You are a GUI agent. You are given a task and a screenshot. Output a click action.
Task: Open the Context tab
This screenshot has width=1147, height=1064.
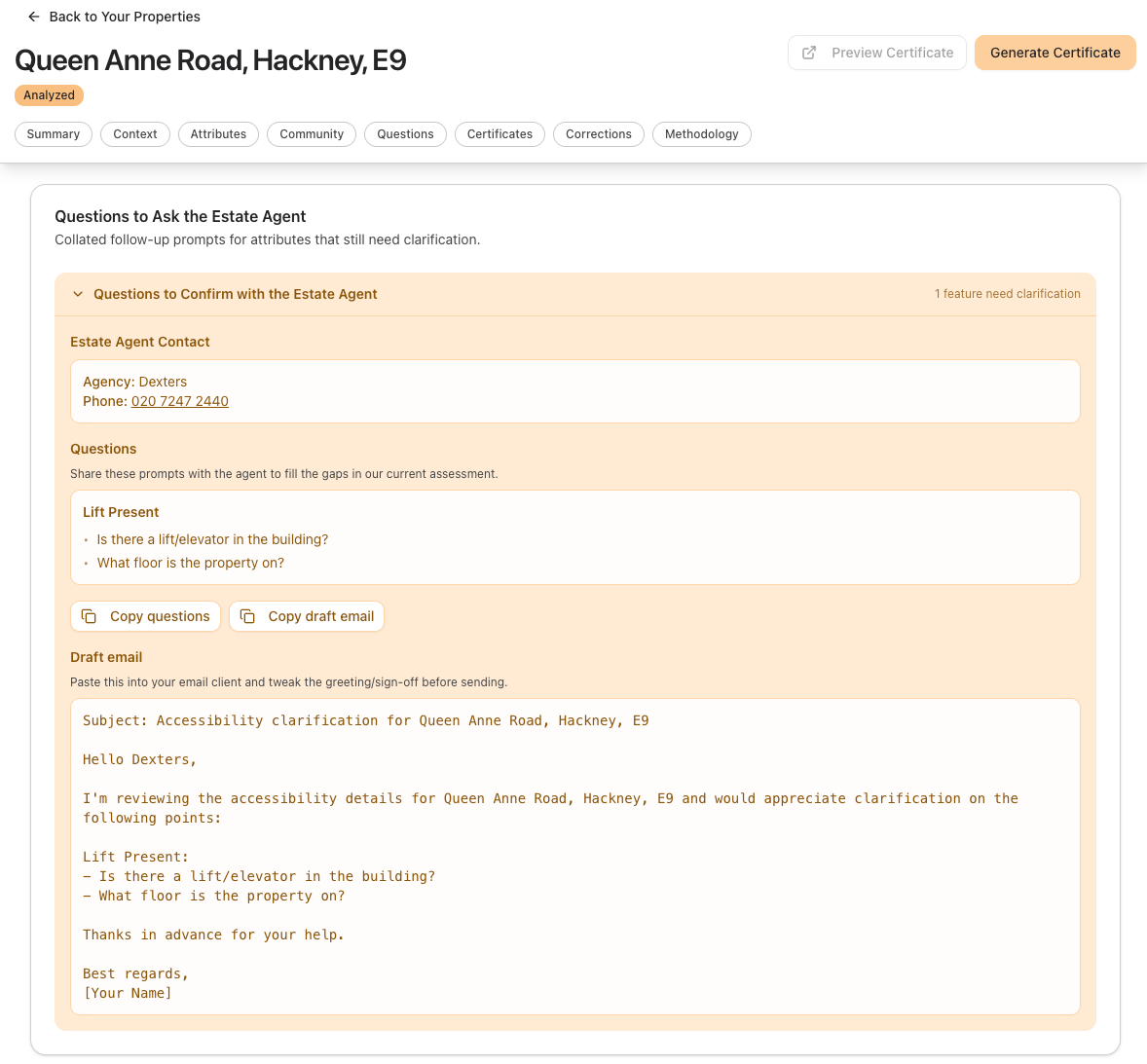click(134, 134)
